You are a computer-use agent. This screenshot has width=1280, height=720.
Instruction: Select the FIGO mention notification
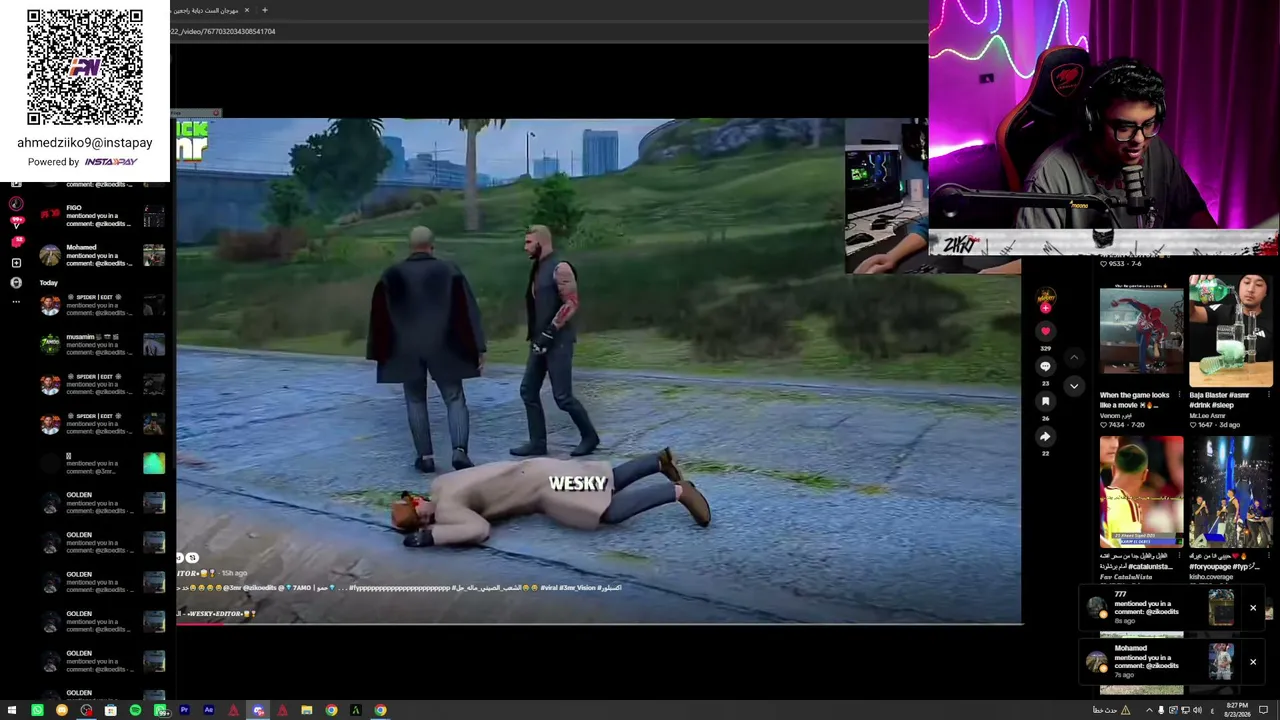[100, 216]
